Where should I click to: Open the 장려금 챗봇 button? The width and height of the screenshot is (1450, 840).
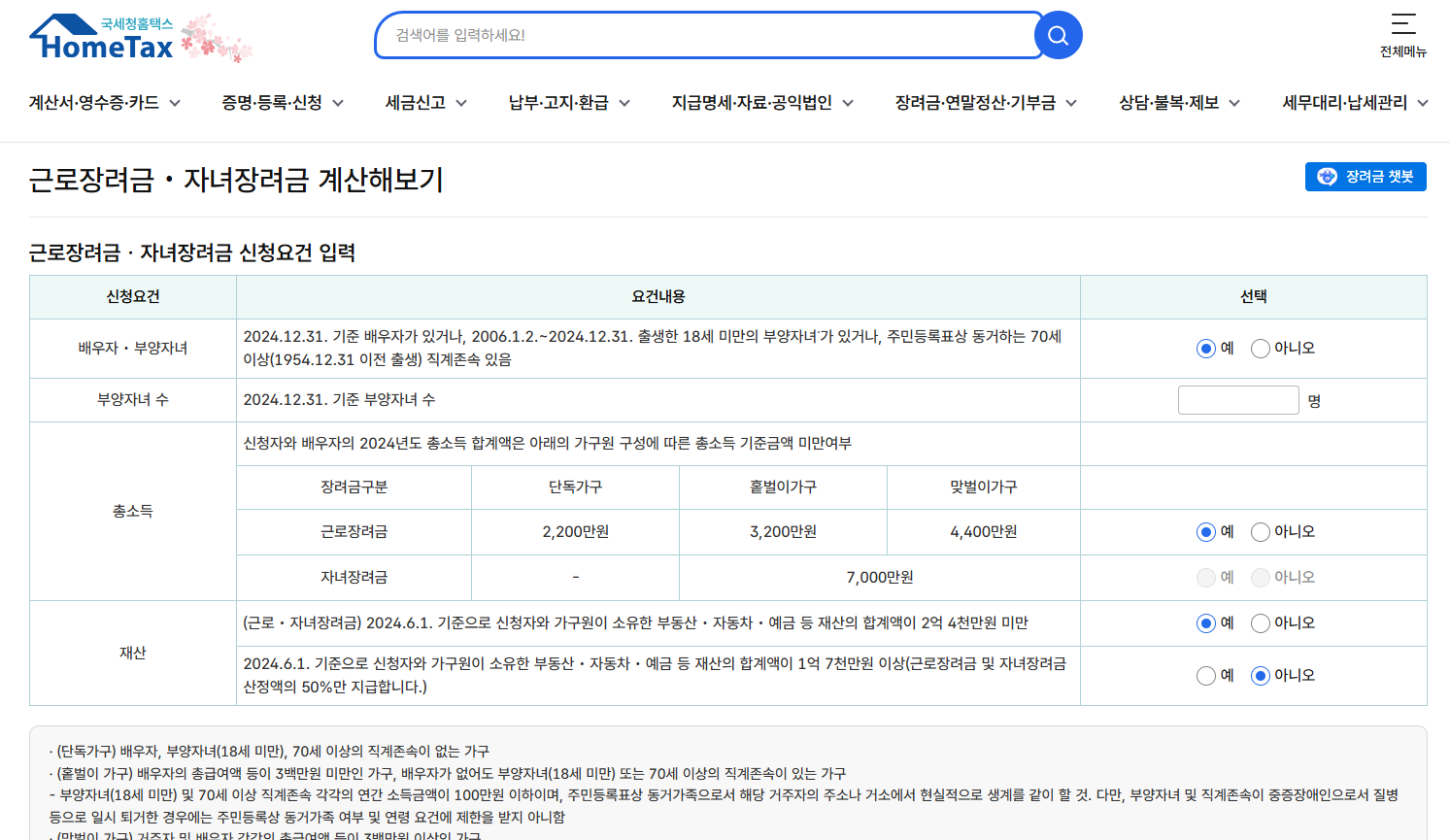click(x=1366, y=177)
